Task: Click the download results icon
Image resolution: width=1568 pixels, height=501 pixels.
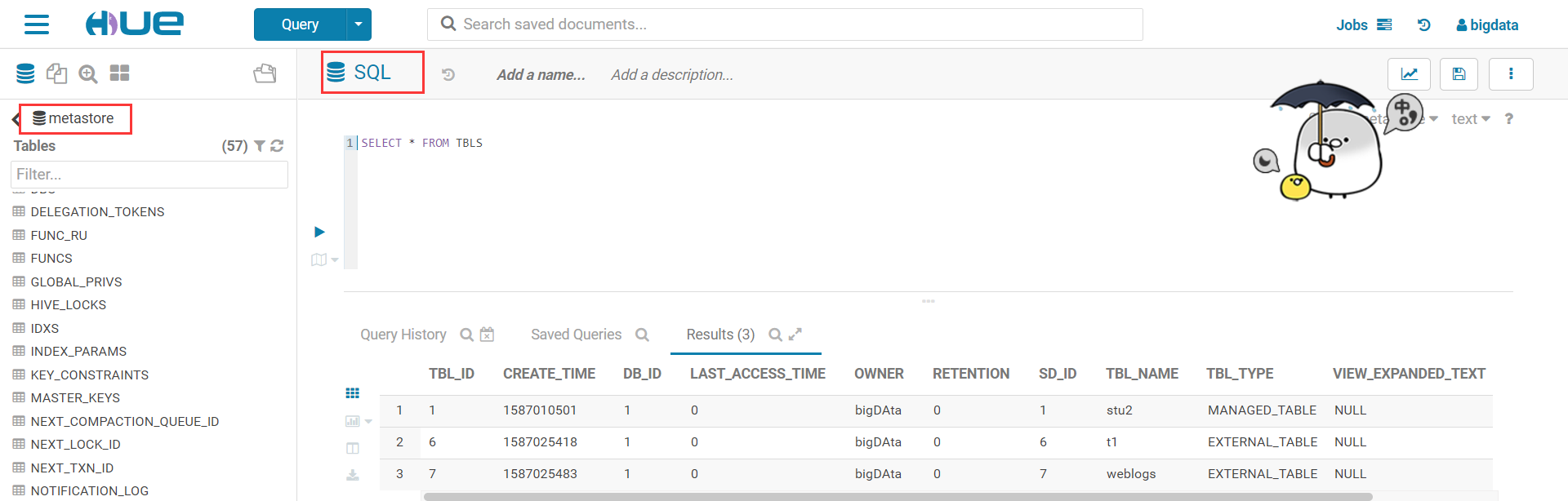Action: [353, 474]
